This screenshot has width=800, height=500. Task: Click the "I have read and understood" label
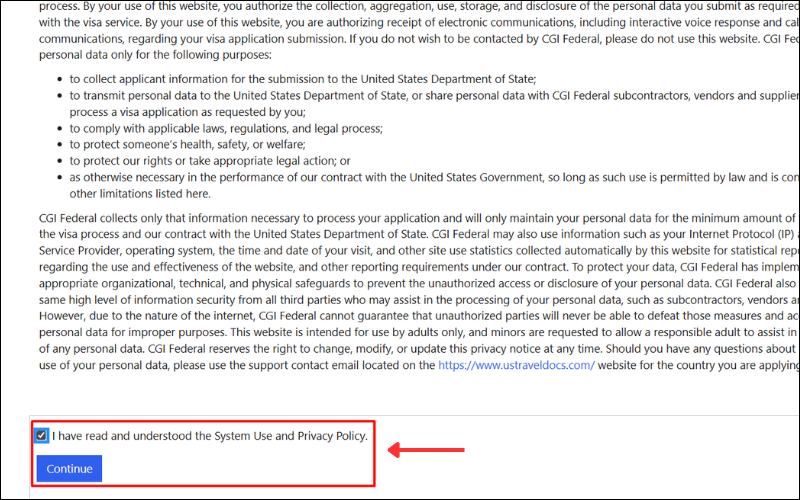point(210,436)
